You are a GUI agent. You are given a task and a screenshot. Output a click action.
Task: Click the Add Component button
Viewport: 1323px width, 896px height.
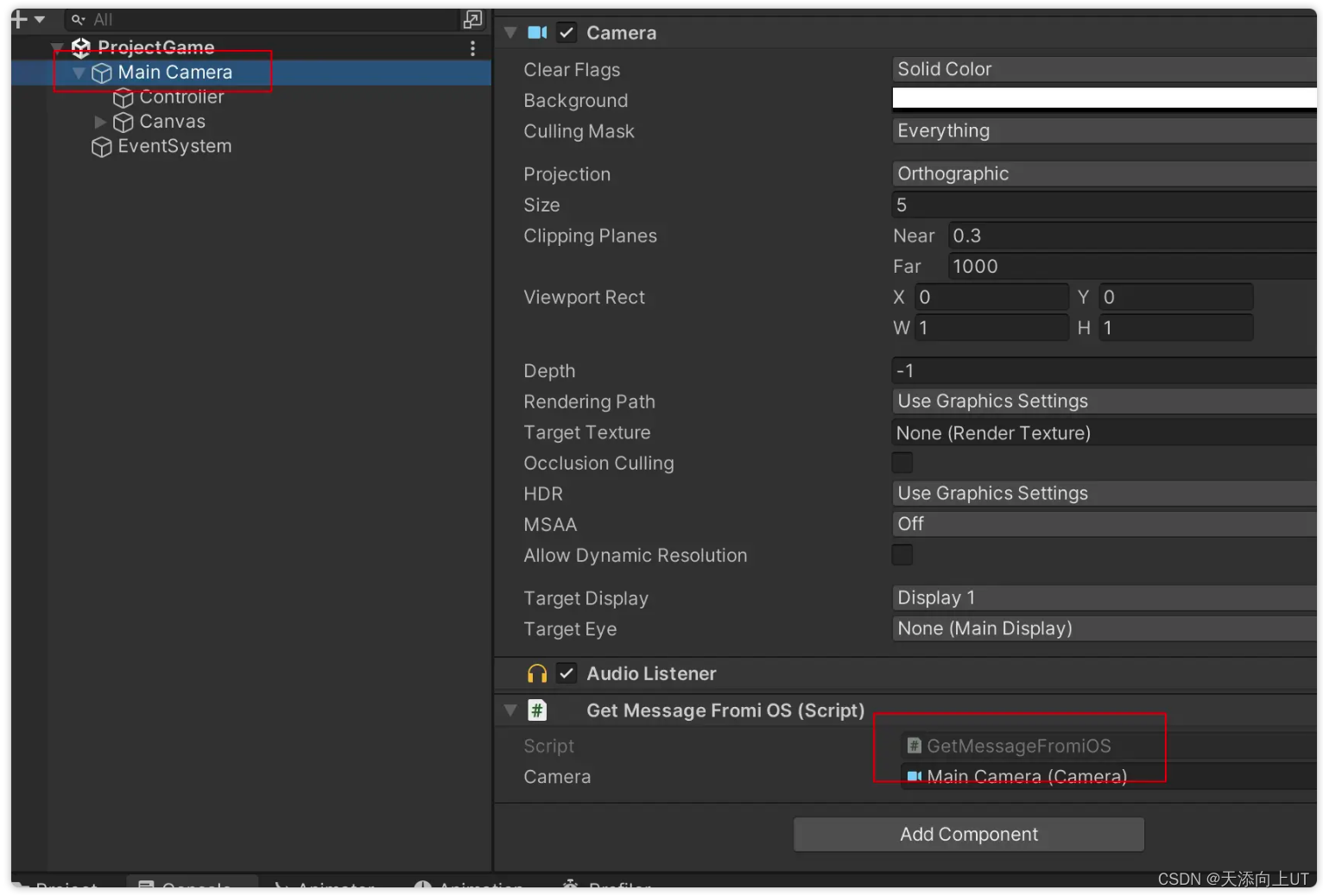969,834
